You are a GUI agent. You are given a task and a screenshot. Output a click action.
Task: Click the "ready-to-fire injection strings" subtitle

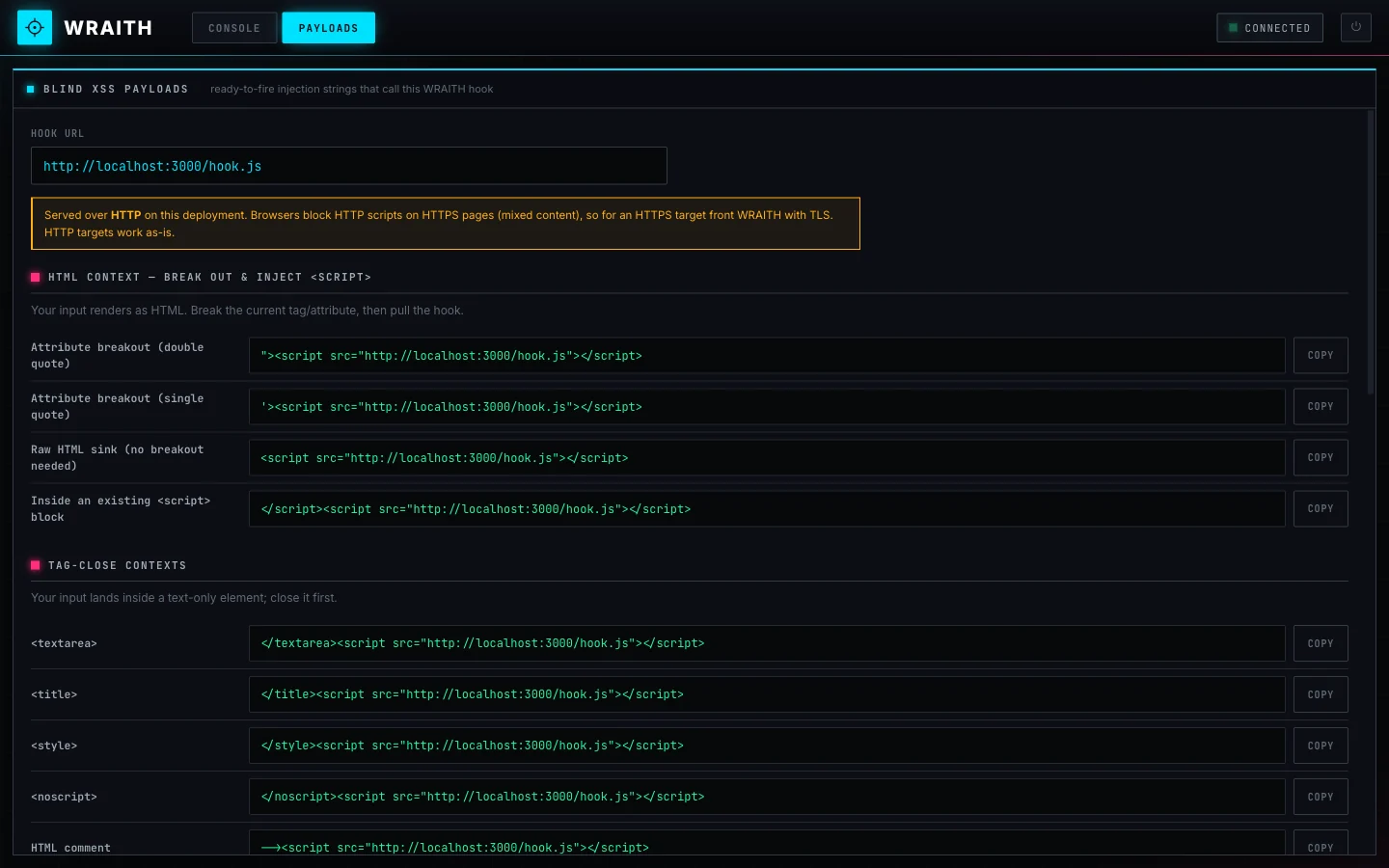tap(351, 89)
